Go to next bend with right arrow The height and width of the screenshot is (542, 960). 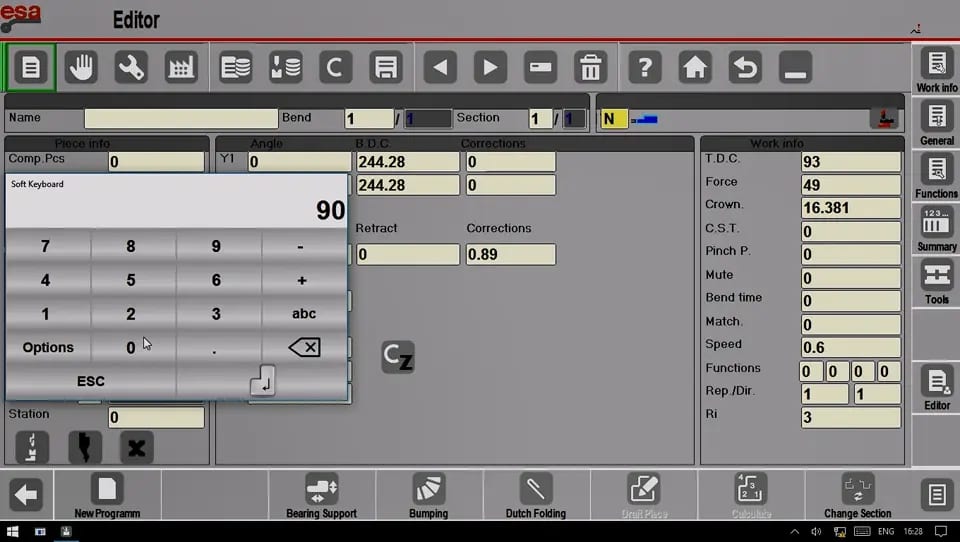tap(490, 67)
